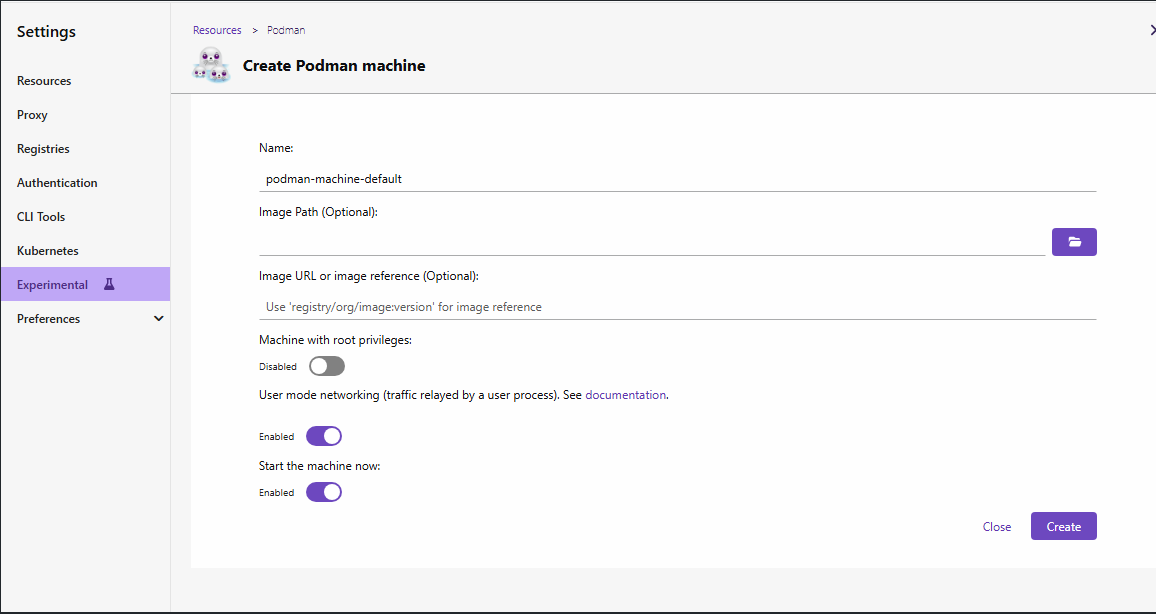Select Authentication in sidebar

[x=57, y=183]
